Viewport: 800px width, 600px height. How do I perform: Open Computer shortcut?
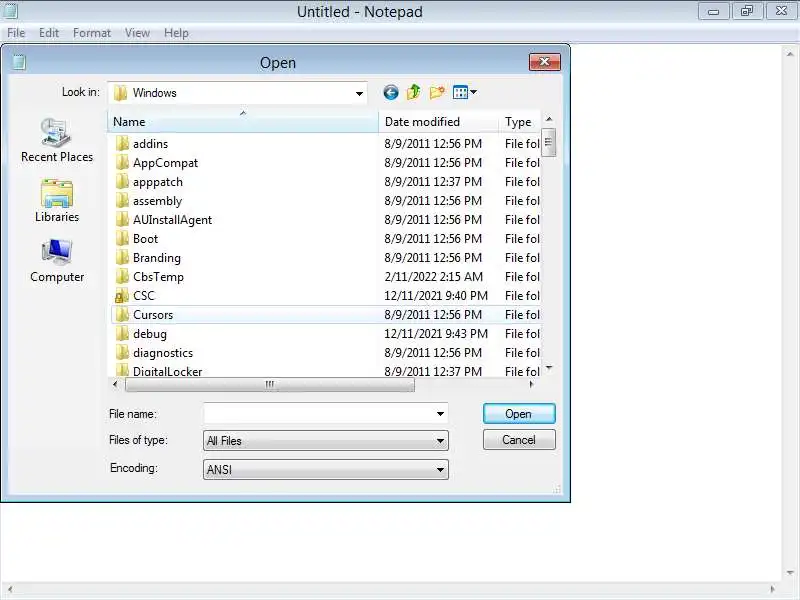[57, 261]
